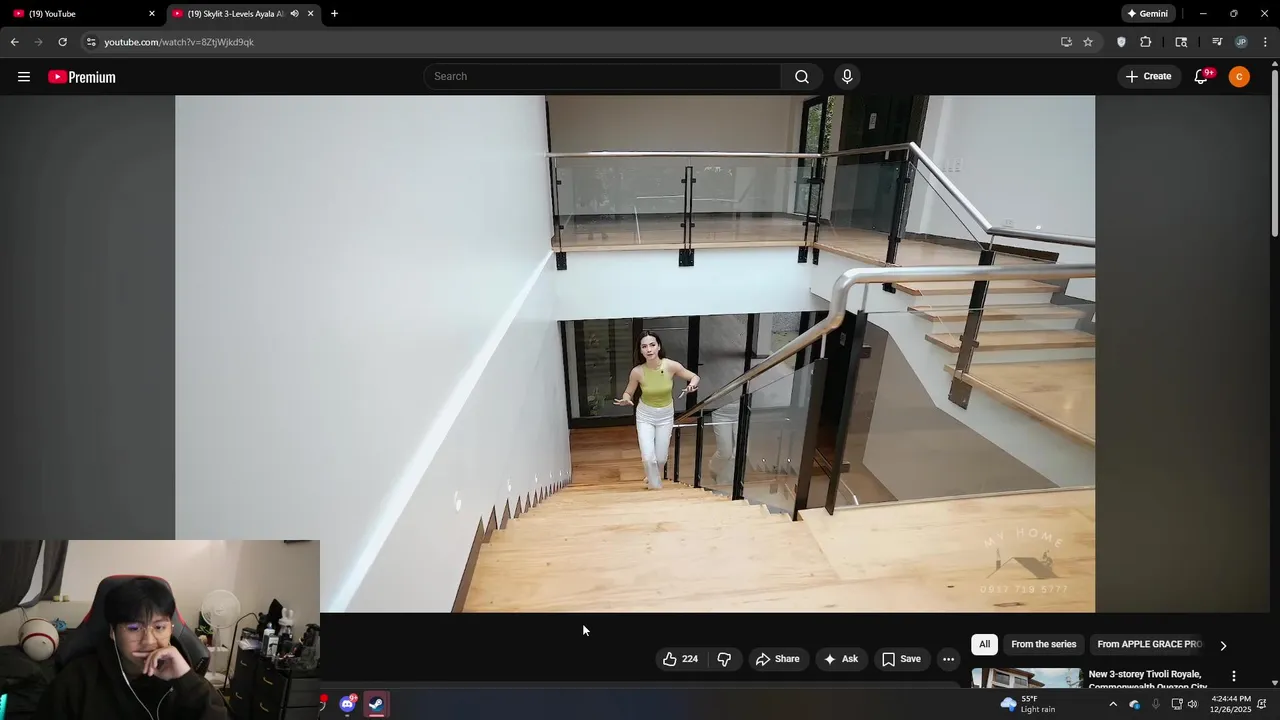Close the Skylit 3-Levels tab
Image resolution: width=1280 pixels, height=720 pixels.
[310, 14]
